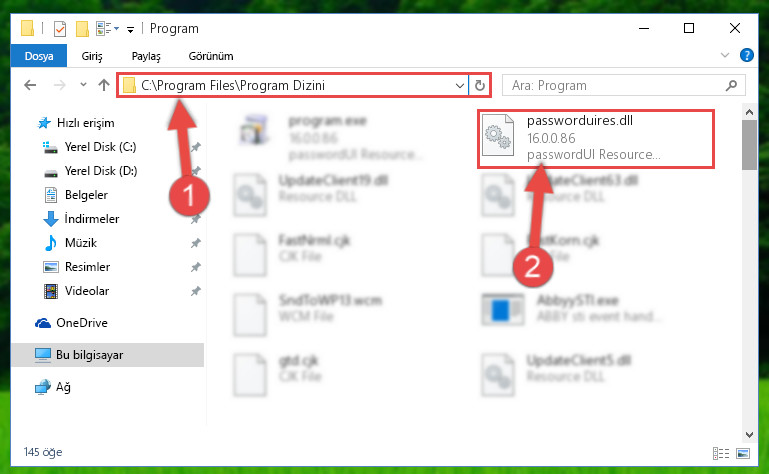Viewport: 769px width, 474px height.
Task: Open the Help question mark icon
Action: pyautogui.click(x=746, y=55)
